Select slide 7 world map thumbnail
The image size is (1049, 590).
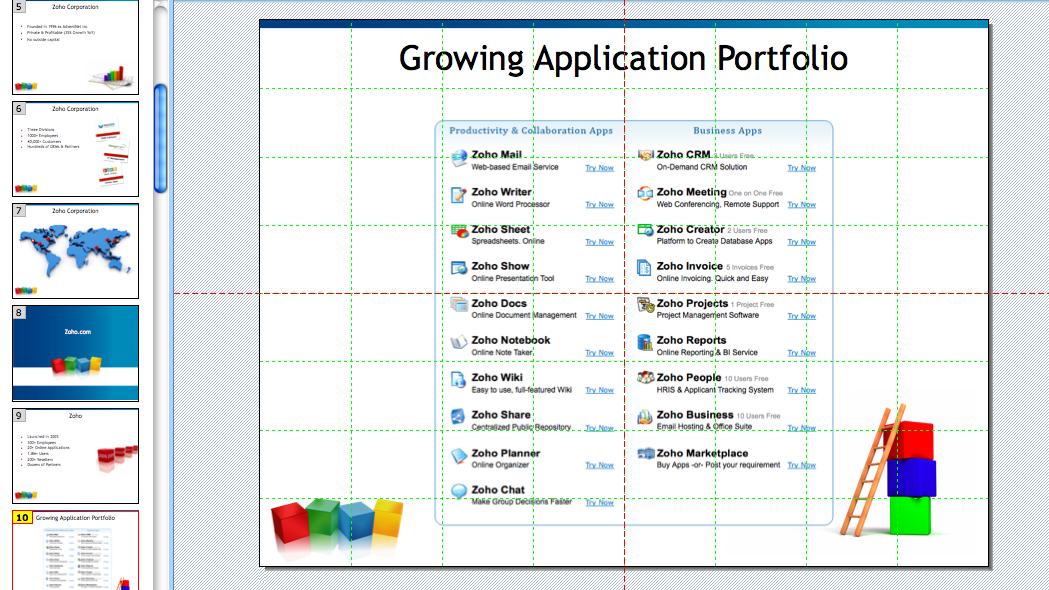click(x=75, y=251)
